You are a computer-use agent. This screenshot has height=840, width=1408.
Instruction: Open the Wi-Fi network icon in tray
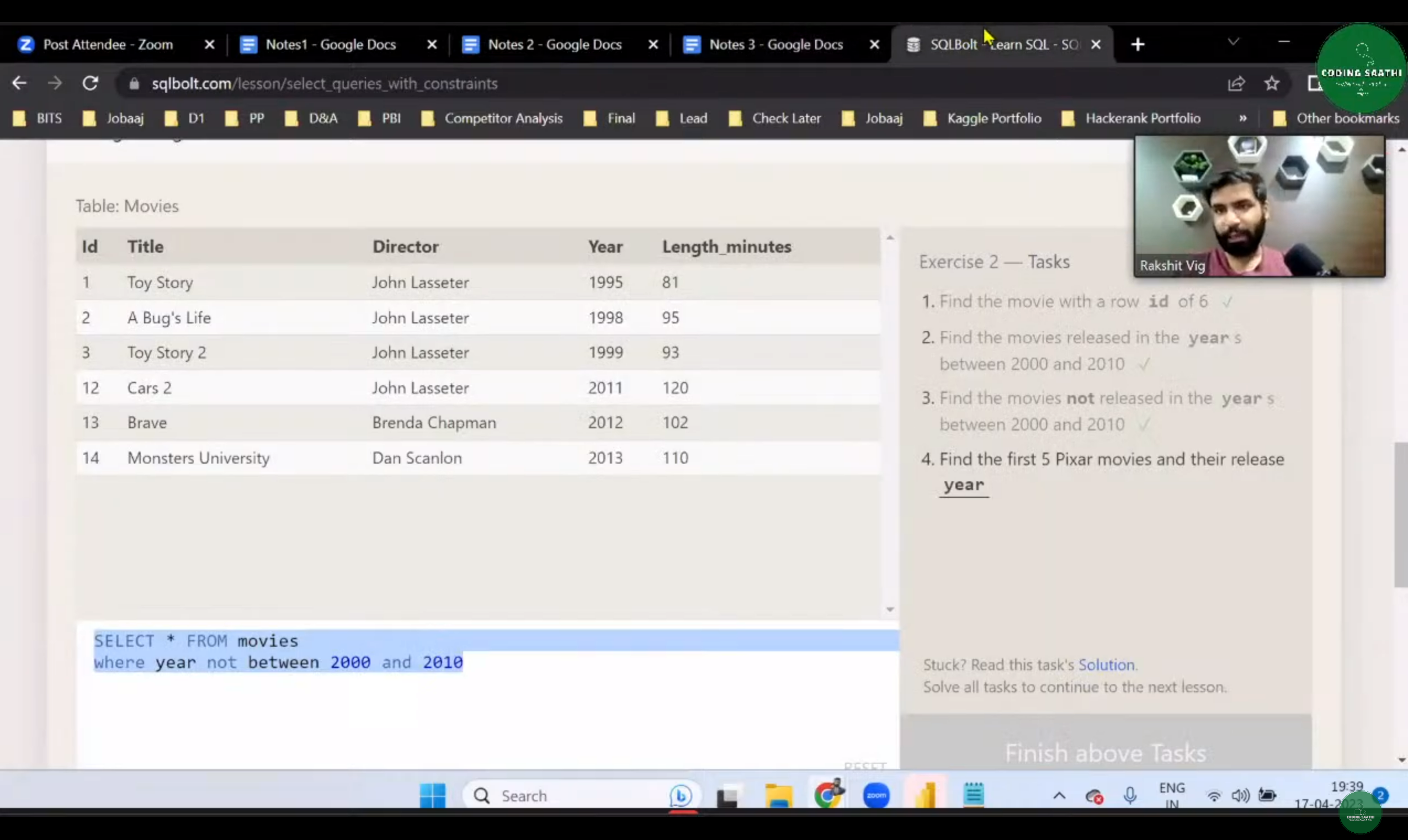coord(1213,795)
